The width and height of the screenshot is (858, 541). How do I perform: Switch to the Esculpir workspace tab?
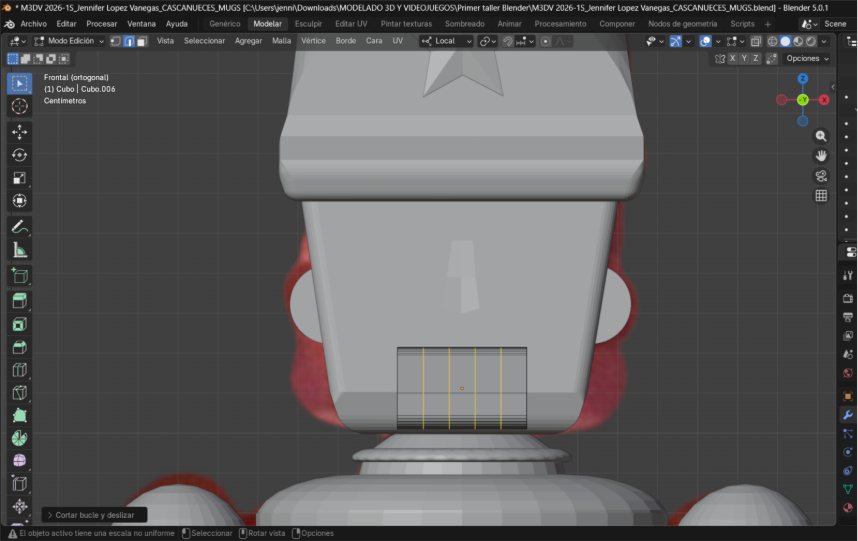(308, 23)
